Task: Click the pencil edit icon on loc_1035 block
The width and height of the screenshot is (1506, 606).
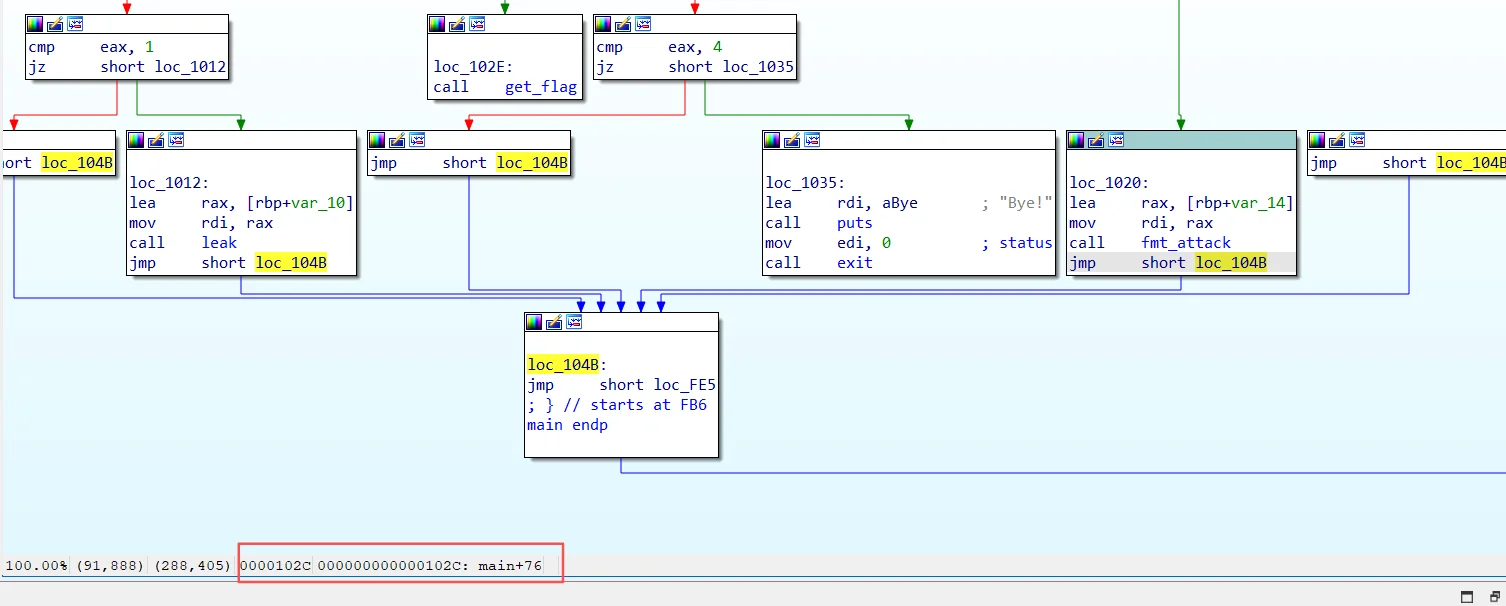Action: (792, 140)
